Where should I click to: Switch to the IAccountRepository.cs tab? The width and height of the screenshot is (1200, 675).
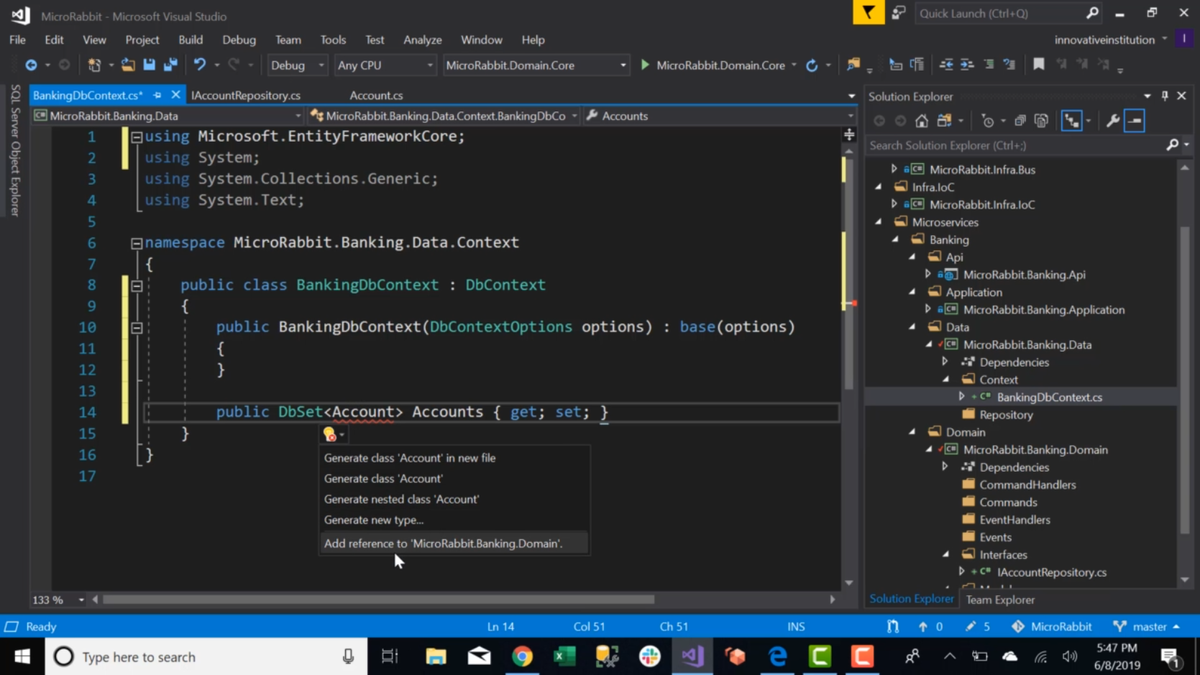click(x=245, y=95)
